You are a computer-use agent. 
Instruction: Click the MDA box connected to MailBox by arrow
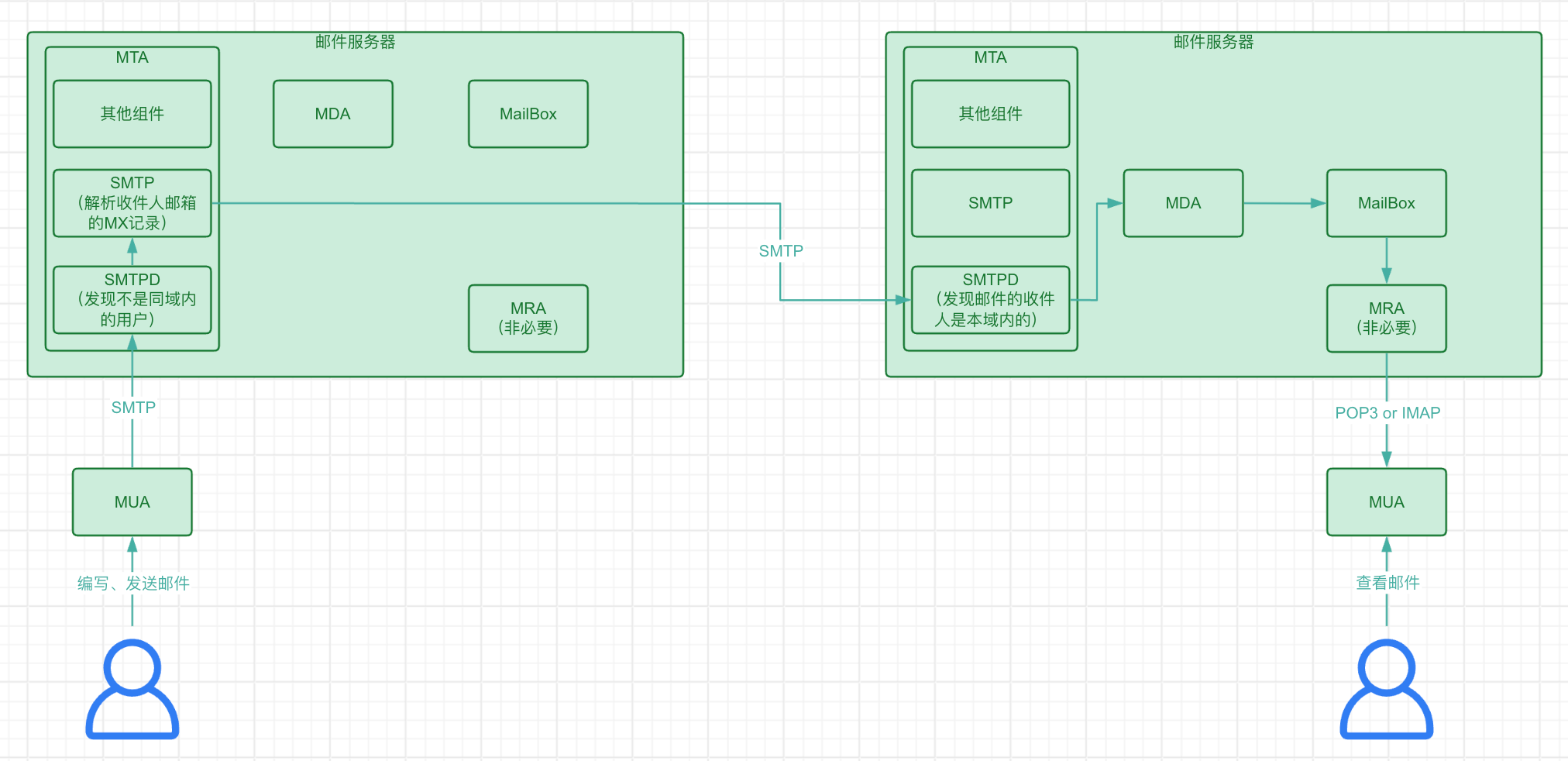click(x=1183, y=203)
